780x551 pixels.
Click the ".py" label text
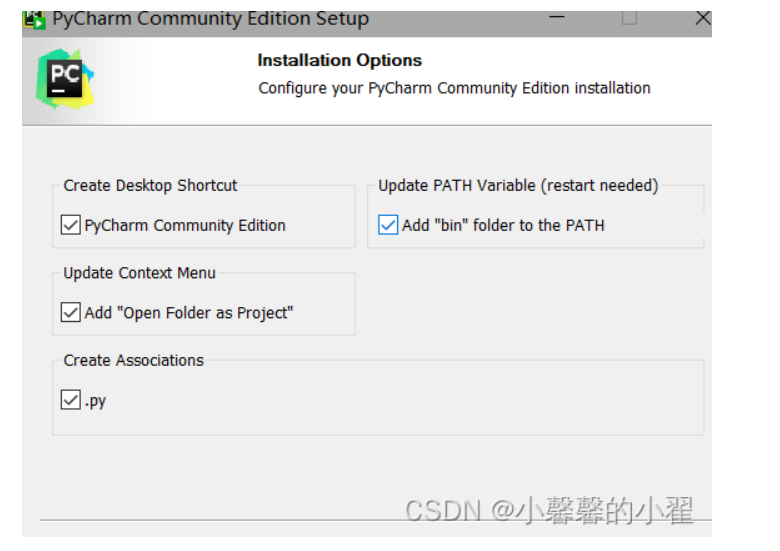pos(96,401)
